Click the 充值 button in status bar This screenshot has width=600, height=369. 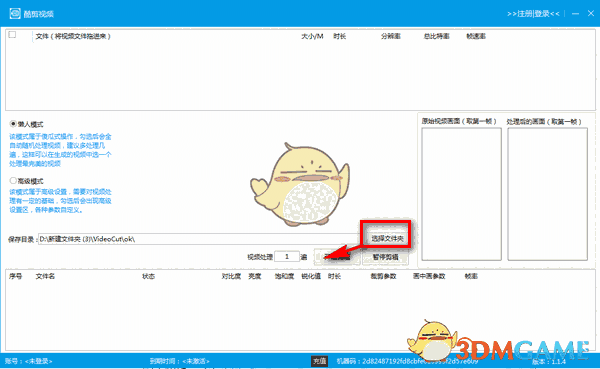tap(320, 361)
